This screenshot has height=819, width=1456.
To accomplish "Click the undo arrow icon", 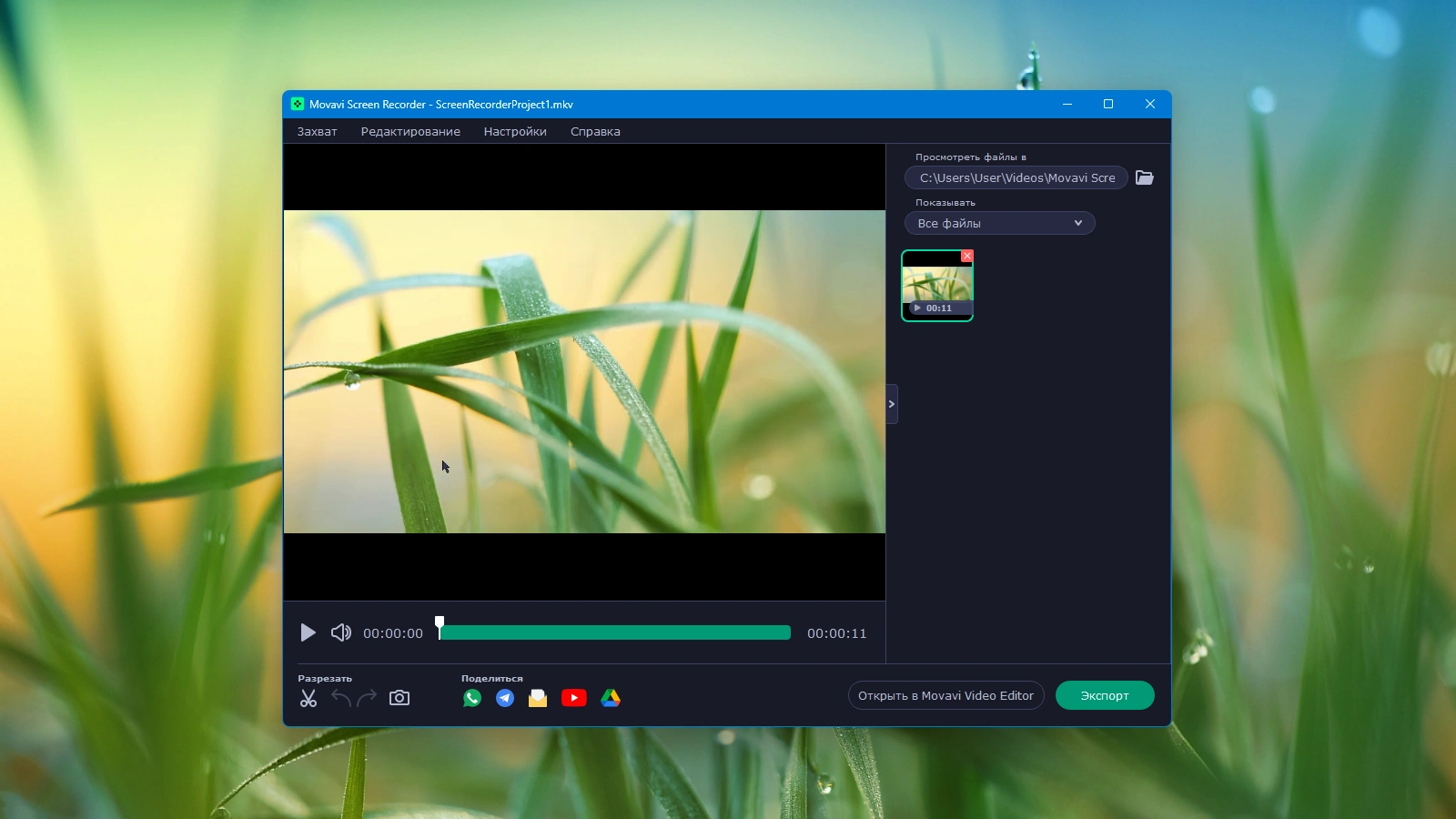I will 341,698.
